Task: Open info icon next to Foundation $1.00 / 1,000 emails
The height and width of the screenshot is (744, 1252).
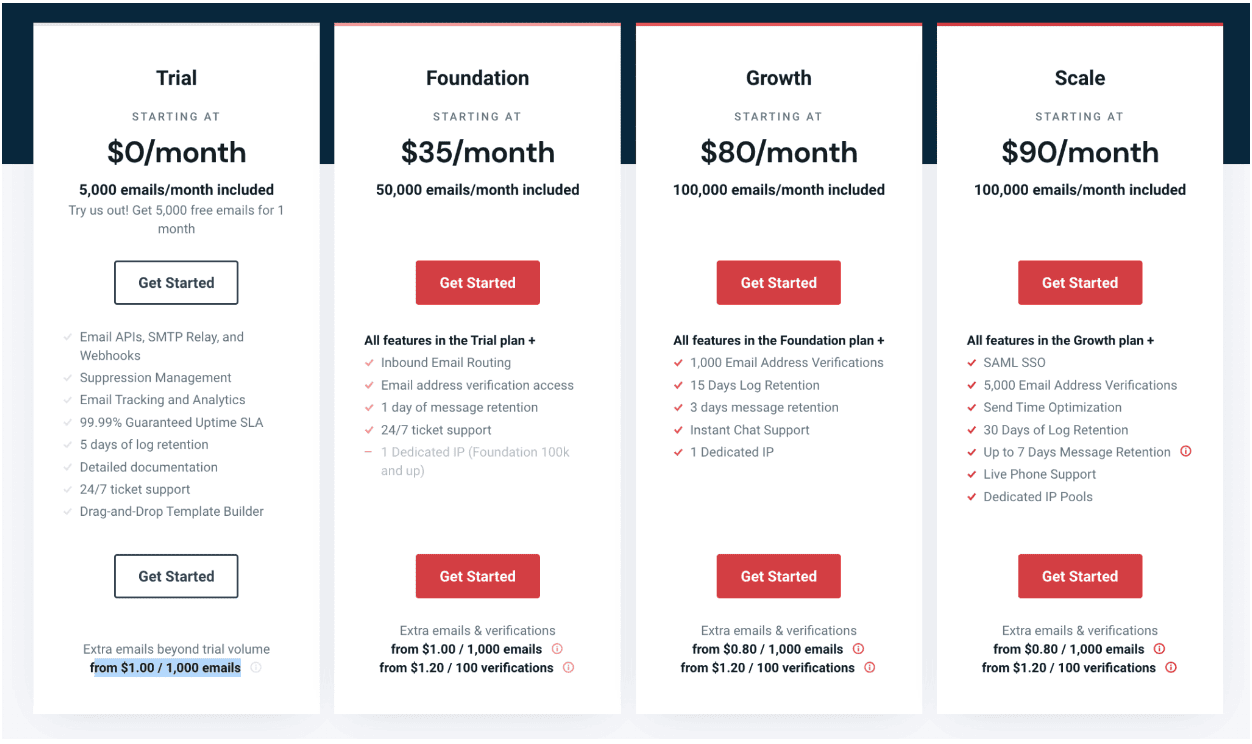Action: [x=557, y=649]
